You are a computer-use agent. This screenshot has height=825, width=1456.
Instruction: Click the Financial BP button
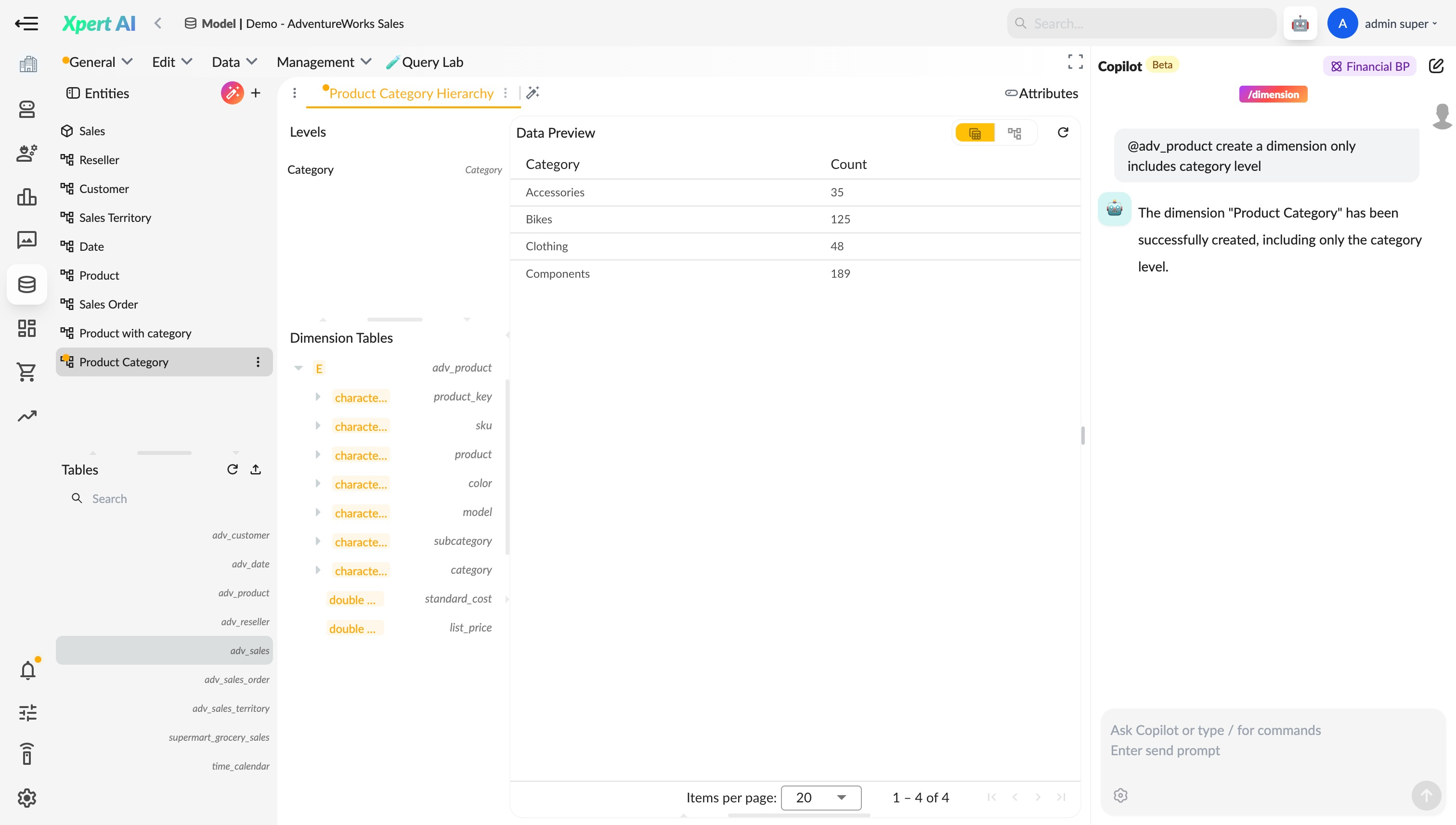coord(1370,66)
